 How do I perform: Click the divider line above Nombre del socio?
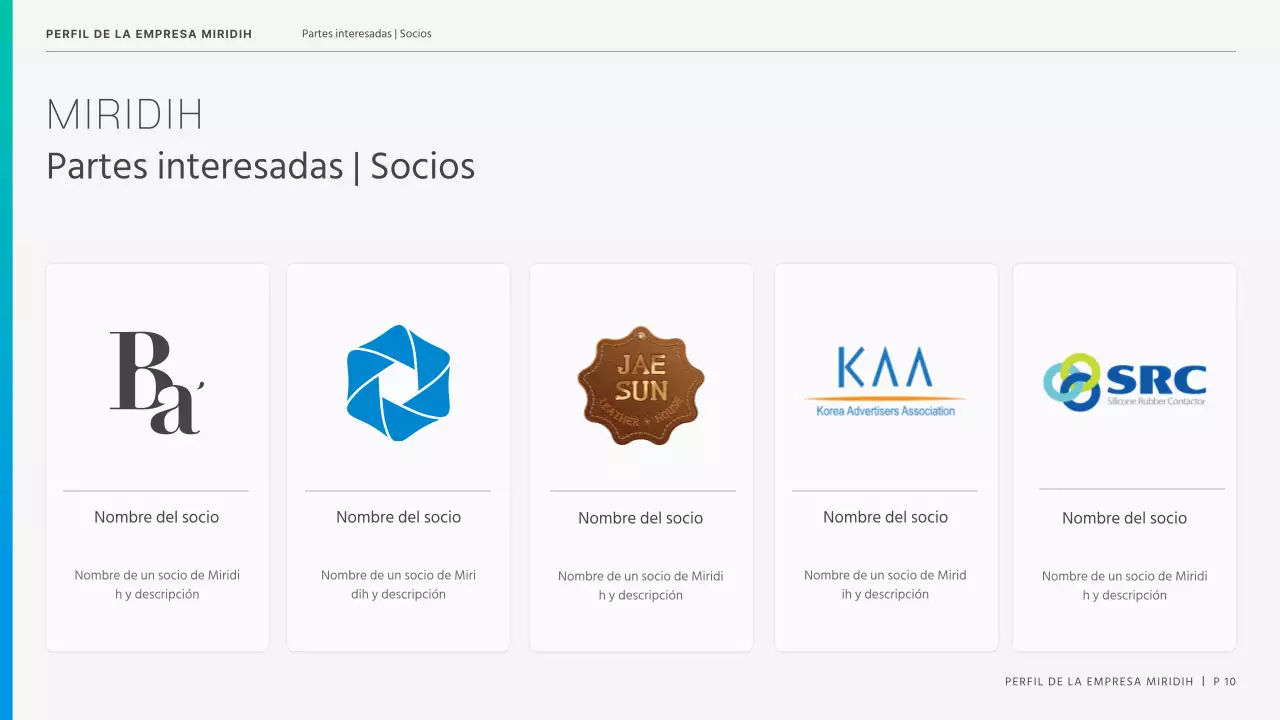tap(156, 491)
